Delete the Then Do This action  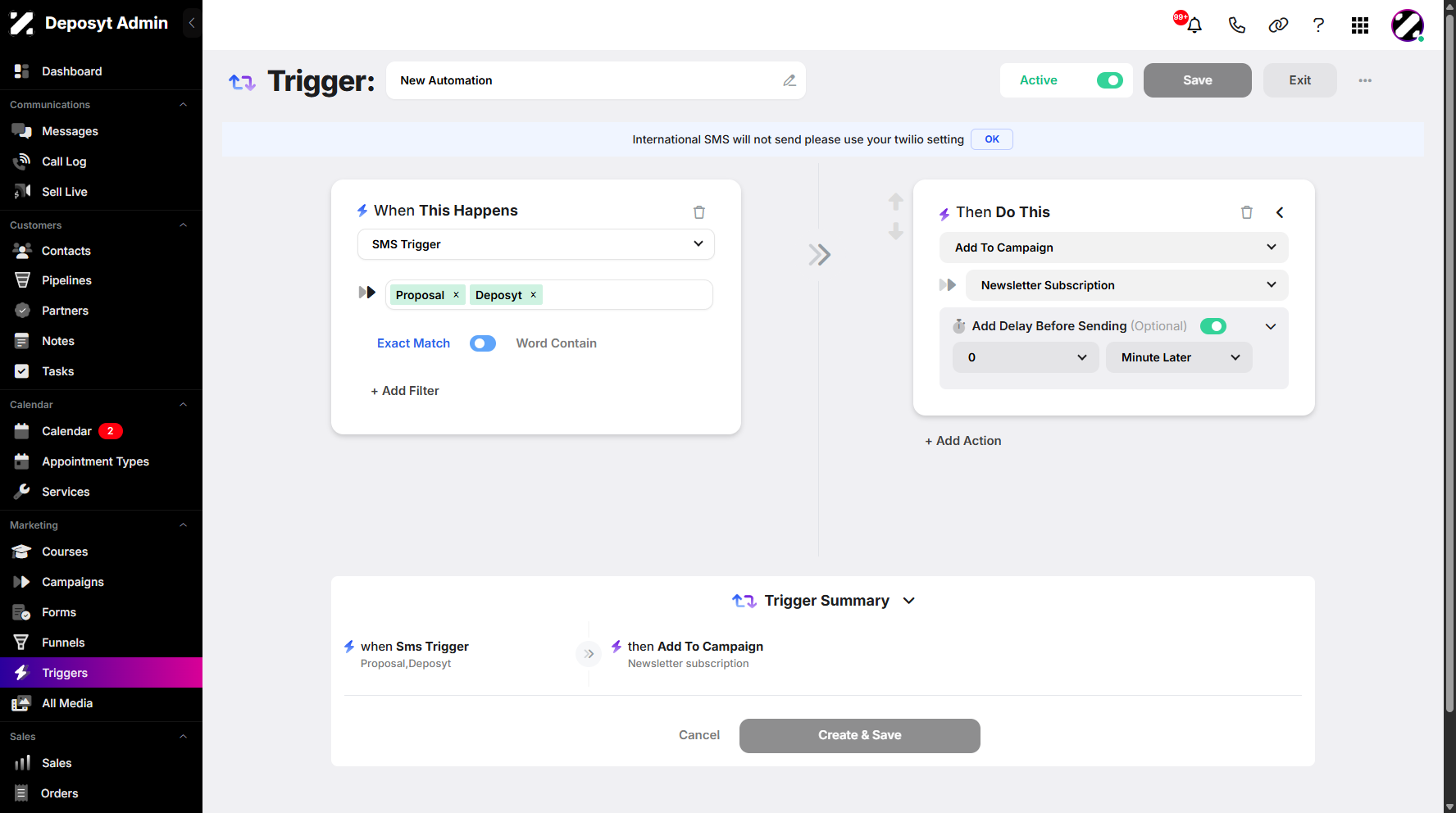[x=1247, y=212]
